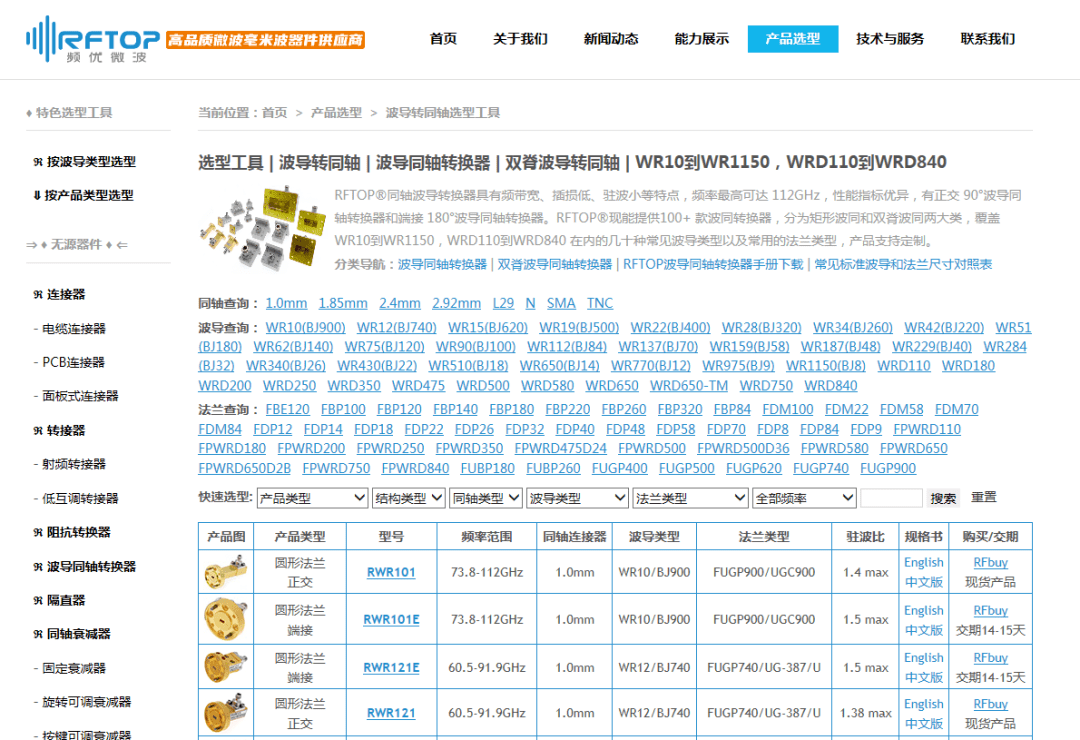Open 波导同轴转换器 in the sidebar

[x=85, y=567]
